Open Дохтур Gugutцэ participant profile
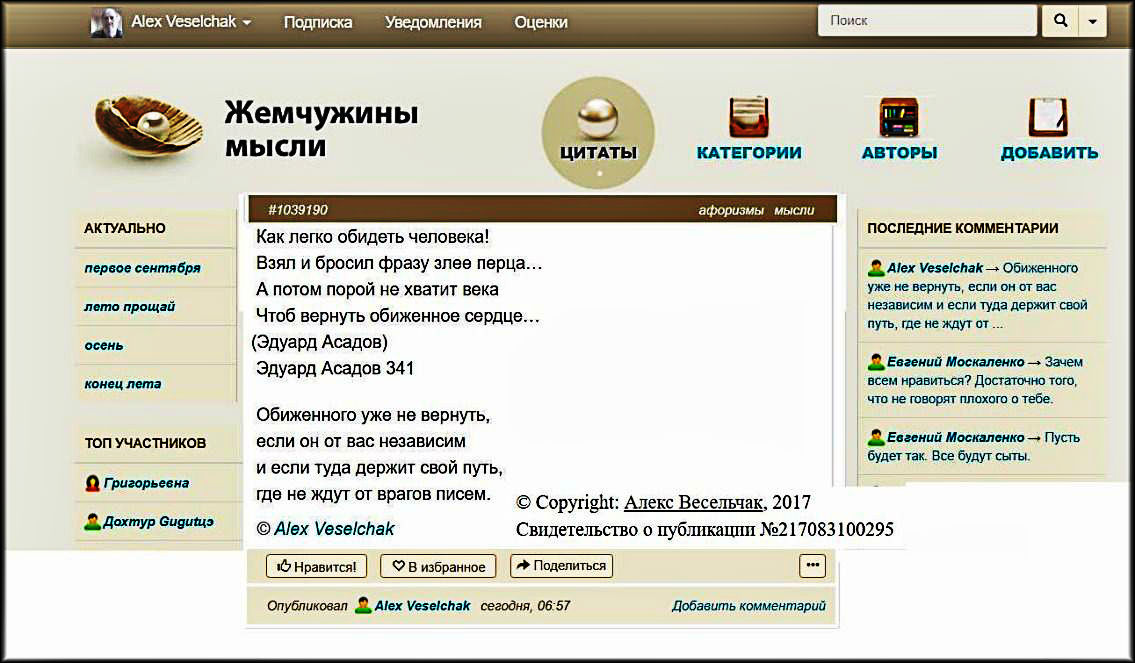1135x663 pixels. 159,521
